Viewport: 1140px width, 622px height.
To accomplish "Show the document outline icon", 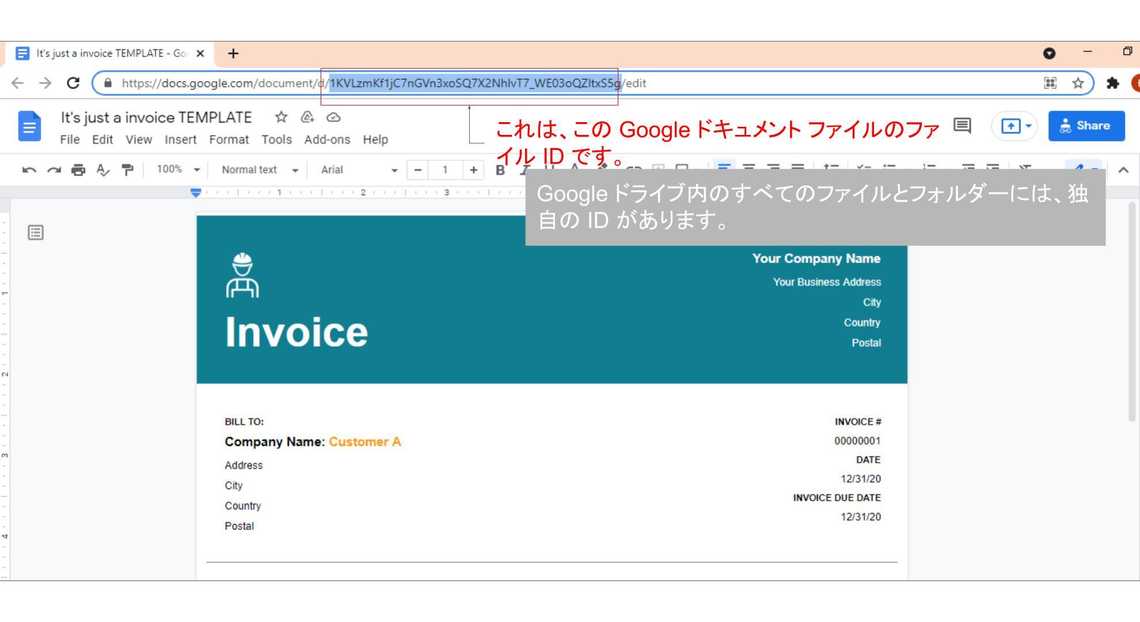I will pos(36,233).
